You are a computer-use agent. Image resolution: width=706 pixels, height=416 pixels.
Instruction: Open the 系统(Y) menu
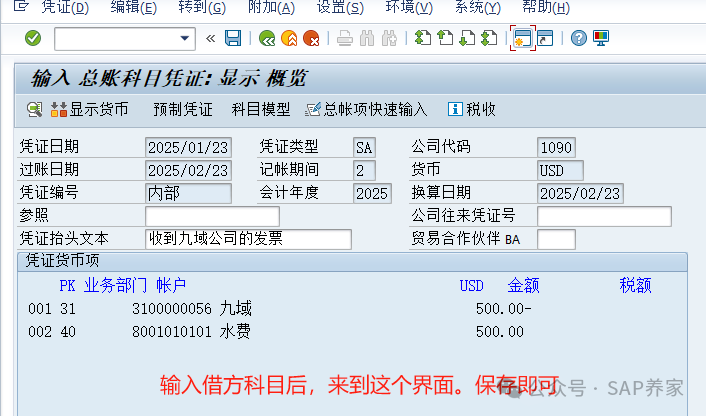point(478,7)
